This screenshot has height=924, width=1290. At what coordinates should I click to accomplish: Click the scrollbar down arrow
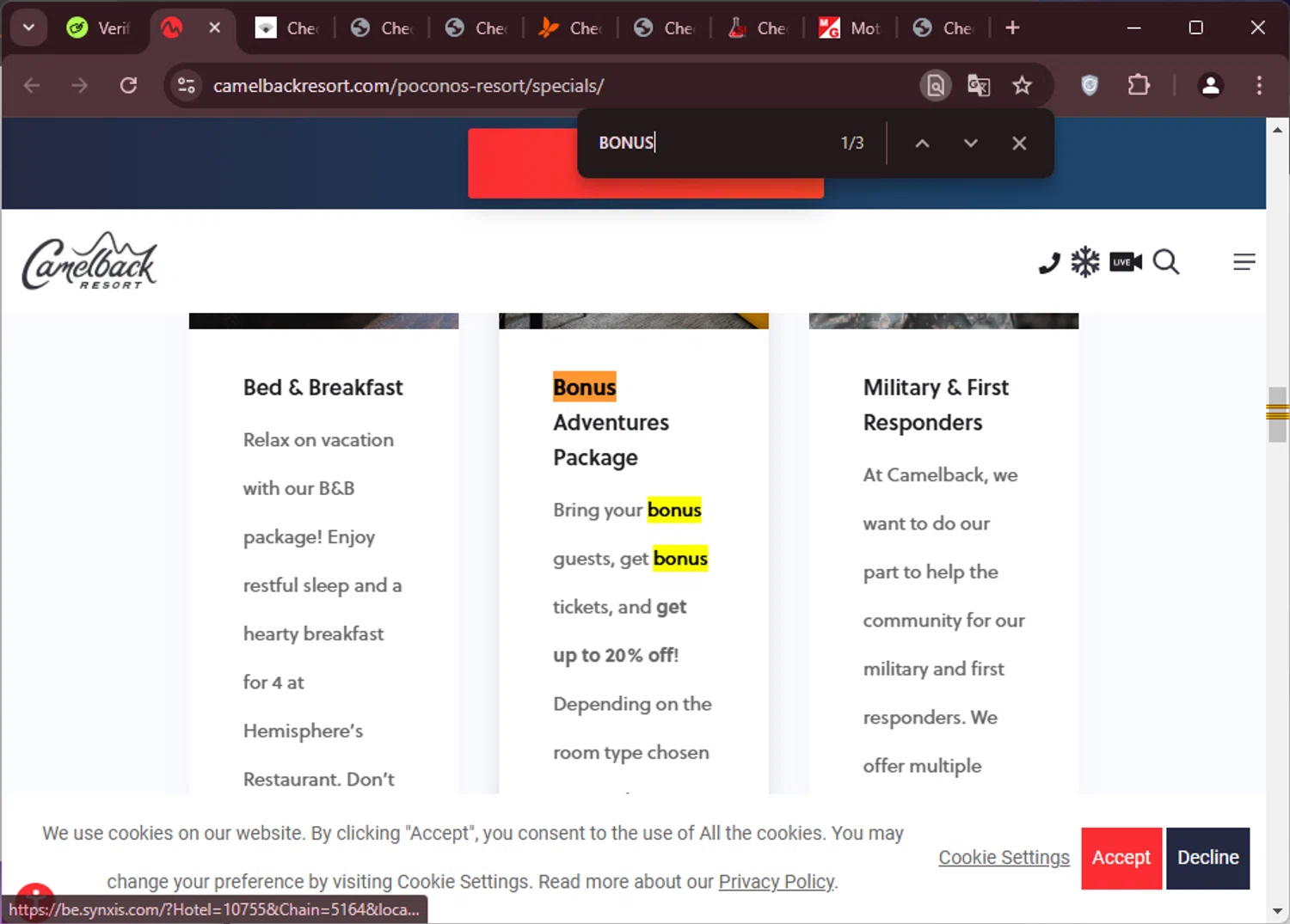pos(1277,911)
